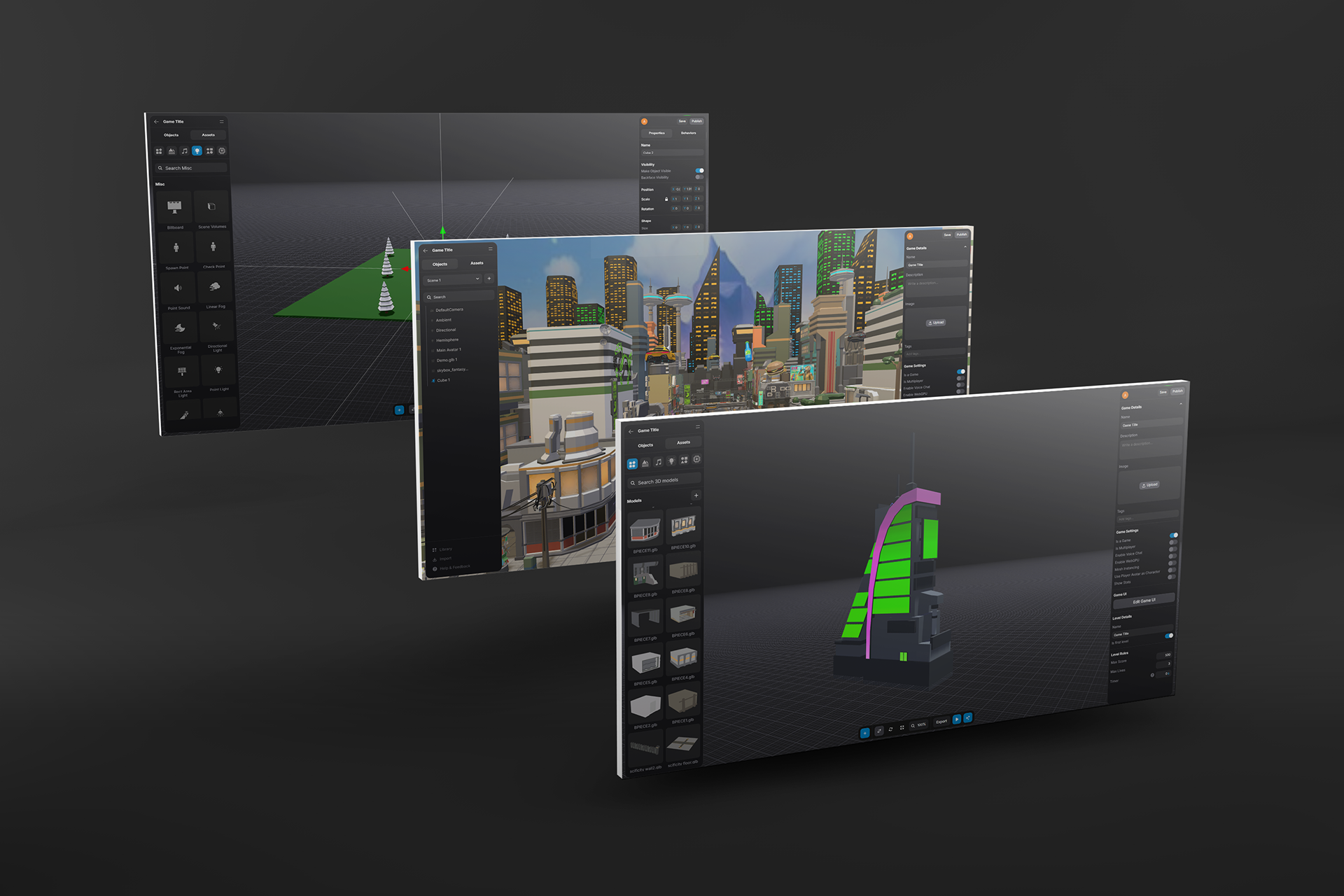Click Save button in middle screen

[947, 235]
